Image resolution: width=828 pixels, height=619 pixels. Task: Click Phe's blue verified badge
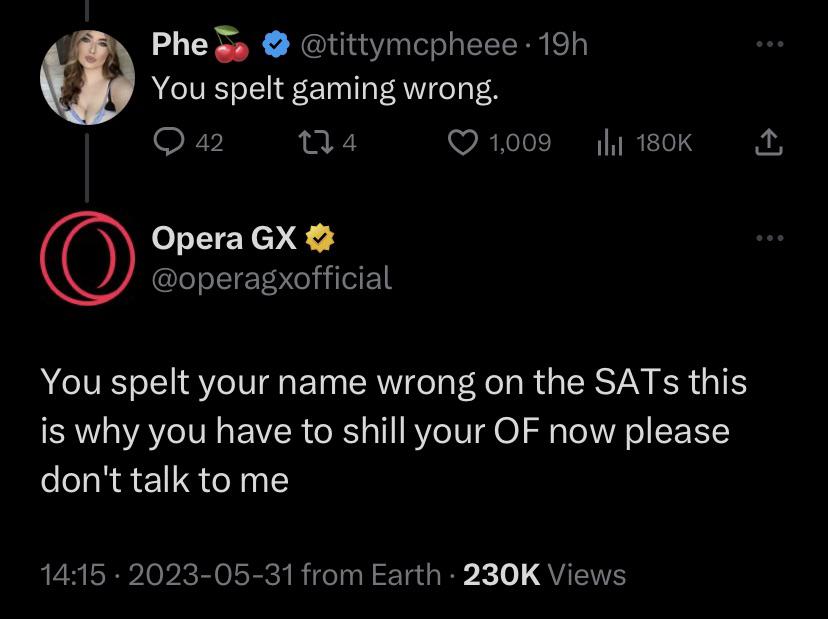click(x=275, y=44)
